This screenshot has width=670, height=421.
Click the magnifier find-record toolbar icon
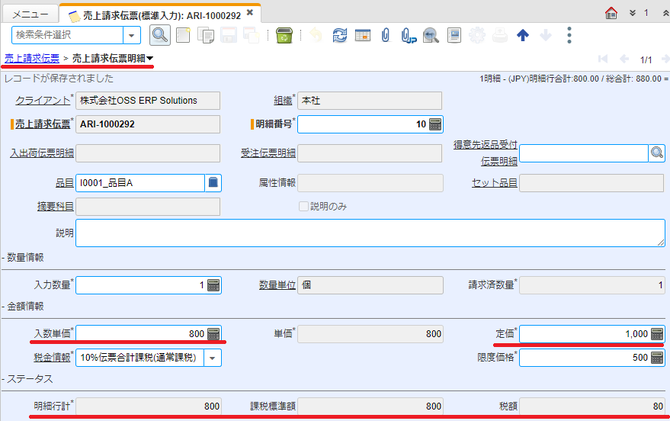coord(160,35)
